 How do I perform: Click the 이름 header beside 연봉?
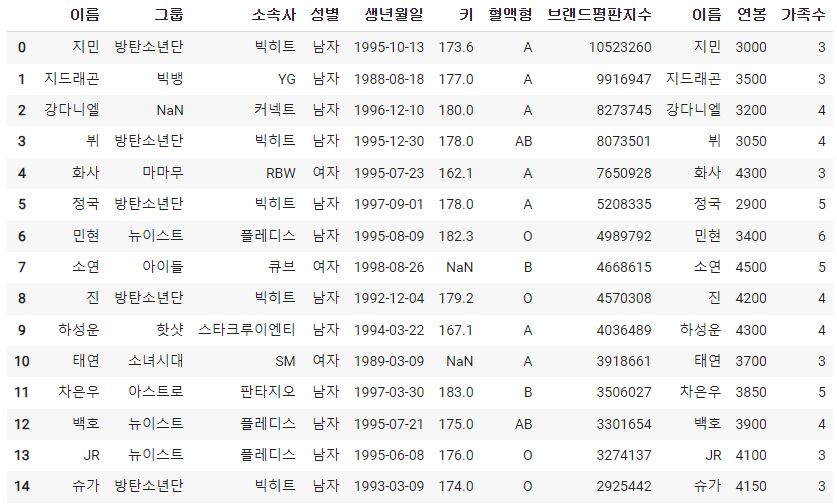(707, 14)
